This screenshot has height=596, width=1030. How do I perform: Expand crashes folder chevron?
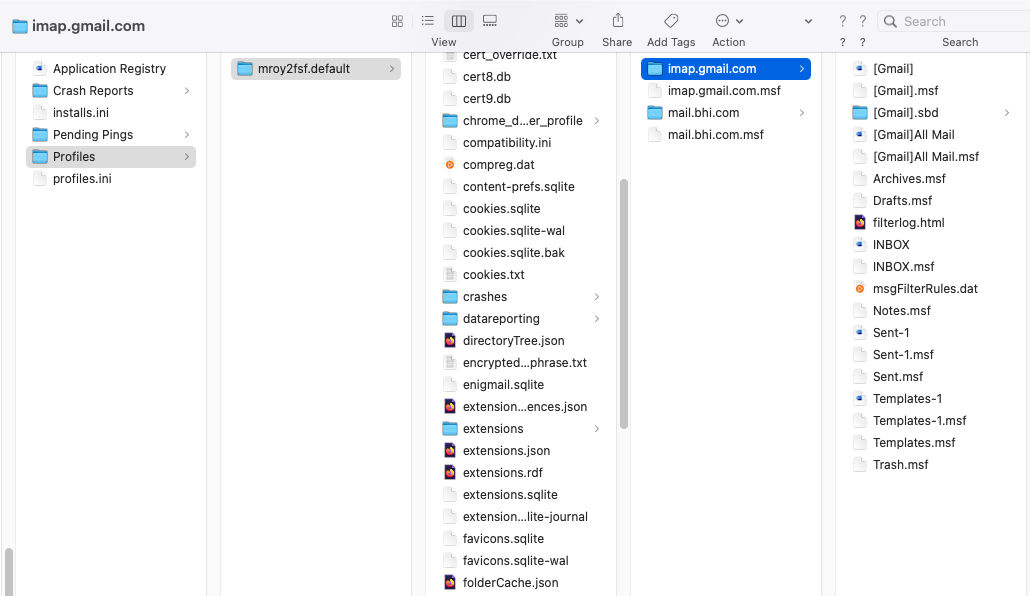point(596,297)
